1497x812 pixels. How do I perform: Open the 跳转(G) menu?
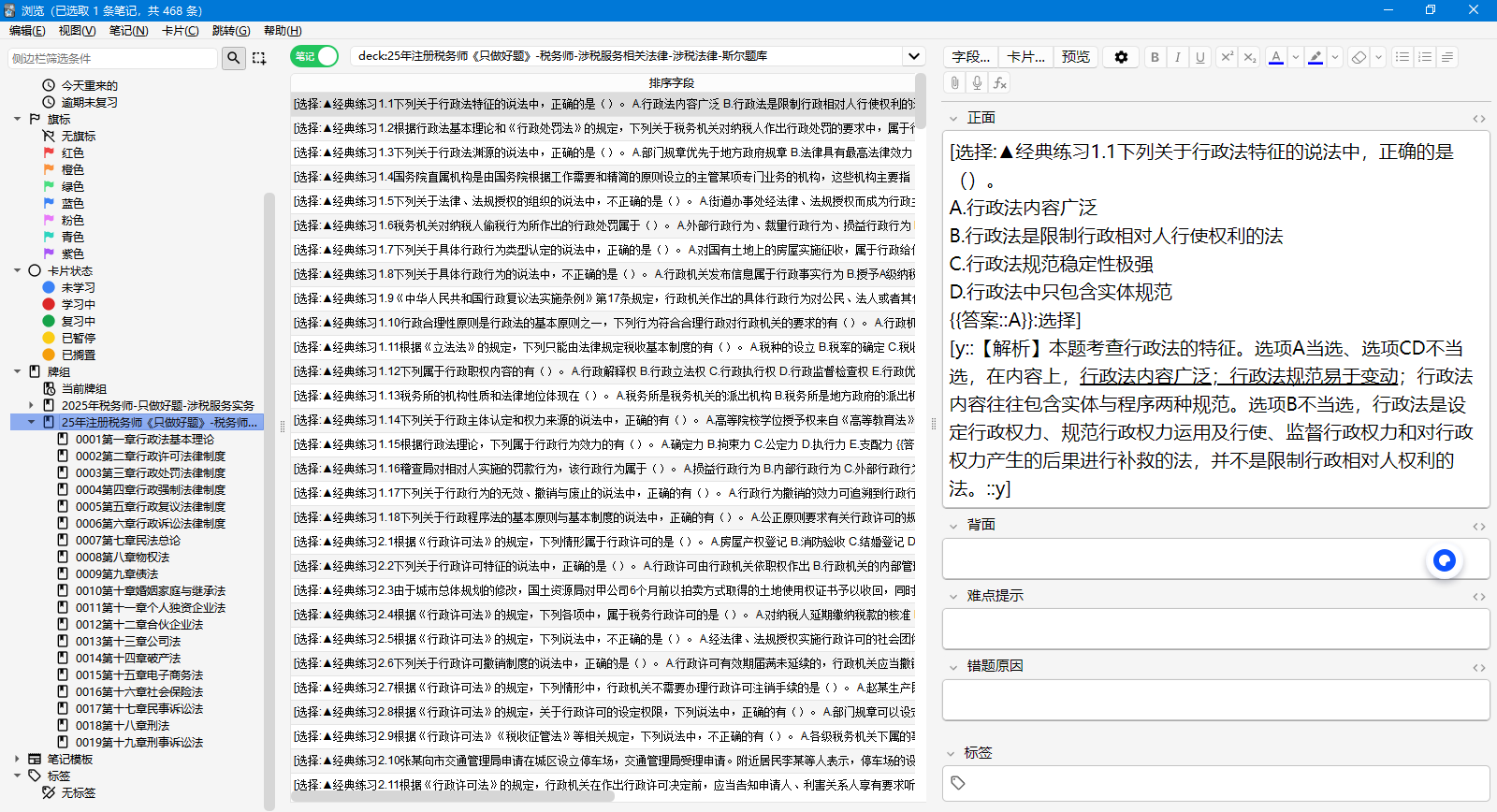tap(231, 31)
